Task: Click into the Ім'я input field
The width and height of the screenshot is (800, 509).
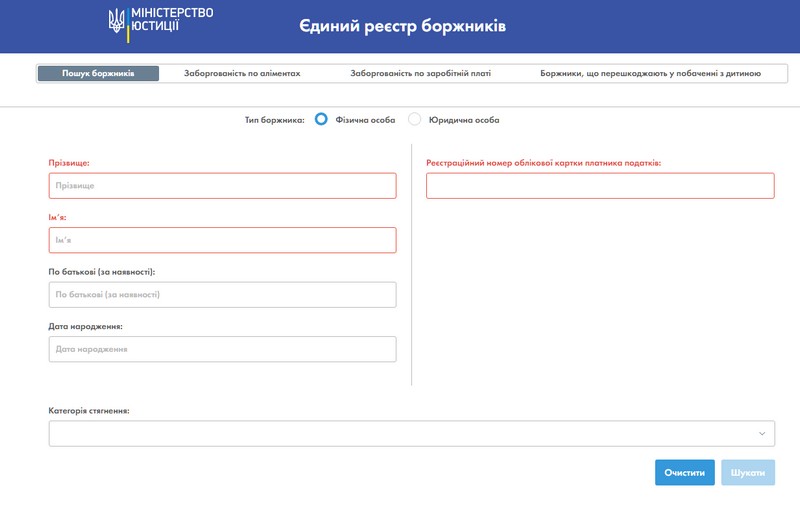Action: pos(222,240)
